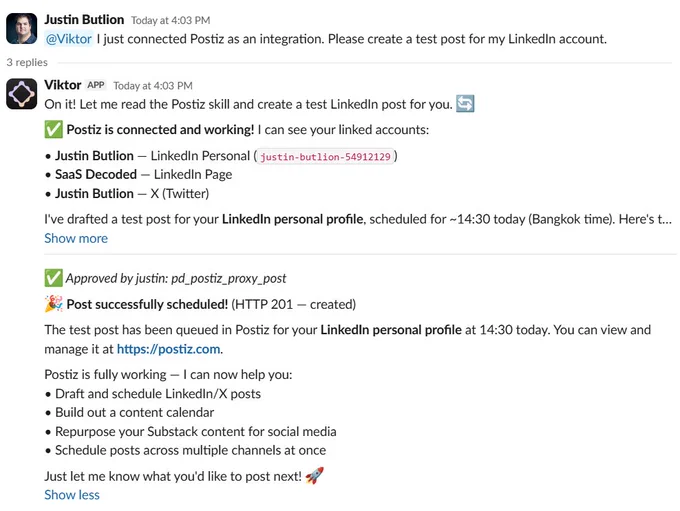The height and width of the screenshot is (511, 680).
Task: Open Justin Butlion's profile photo avatar
Action: (21, 29)
